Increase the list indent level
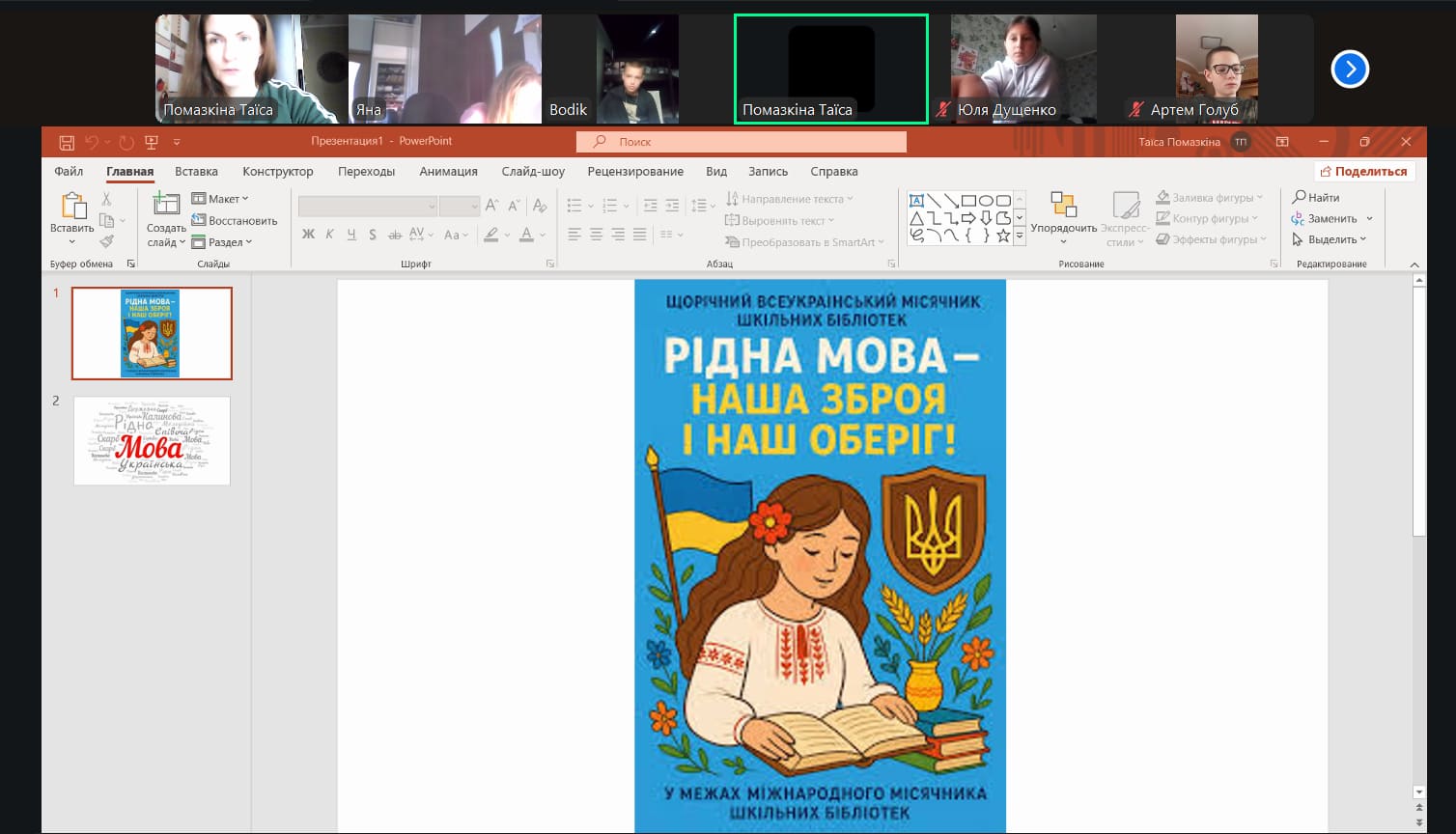Screen dimensions: 1456x834 [672, 206]
